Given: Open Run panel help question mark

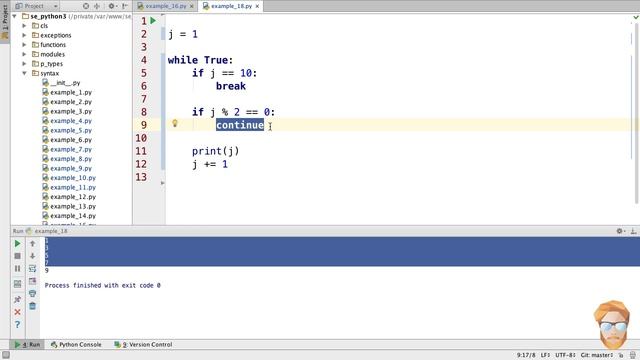Looking at the screenshot, I should (17, 324).
